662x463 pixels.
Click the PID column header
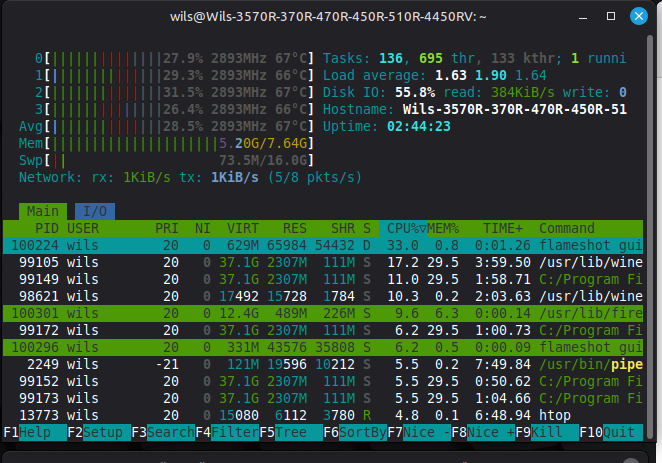pos(45,228)
